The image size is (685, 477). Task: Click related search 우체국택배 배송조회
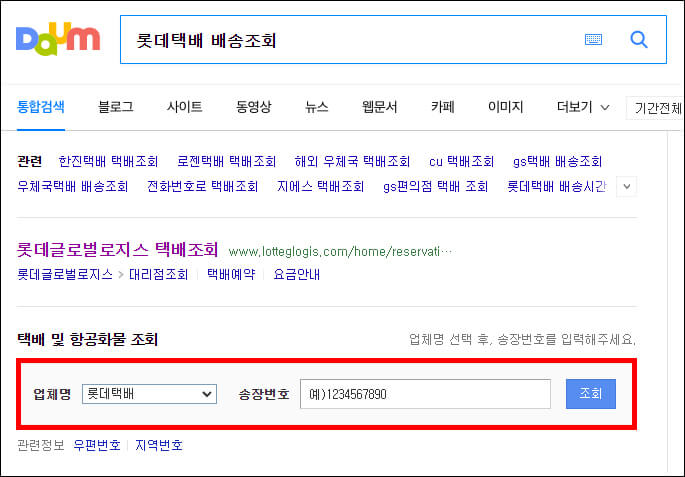tap(73, 187)
